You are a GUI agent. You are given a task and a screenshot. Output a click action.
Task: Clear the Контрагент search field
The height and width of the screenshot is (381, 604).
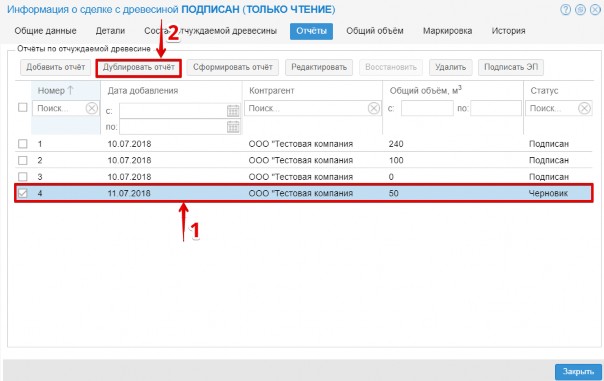click(x=373, y=108)
